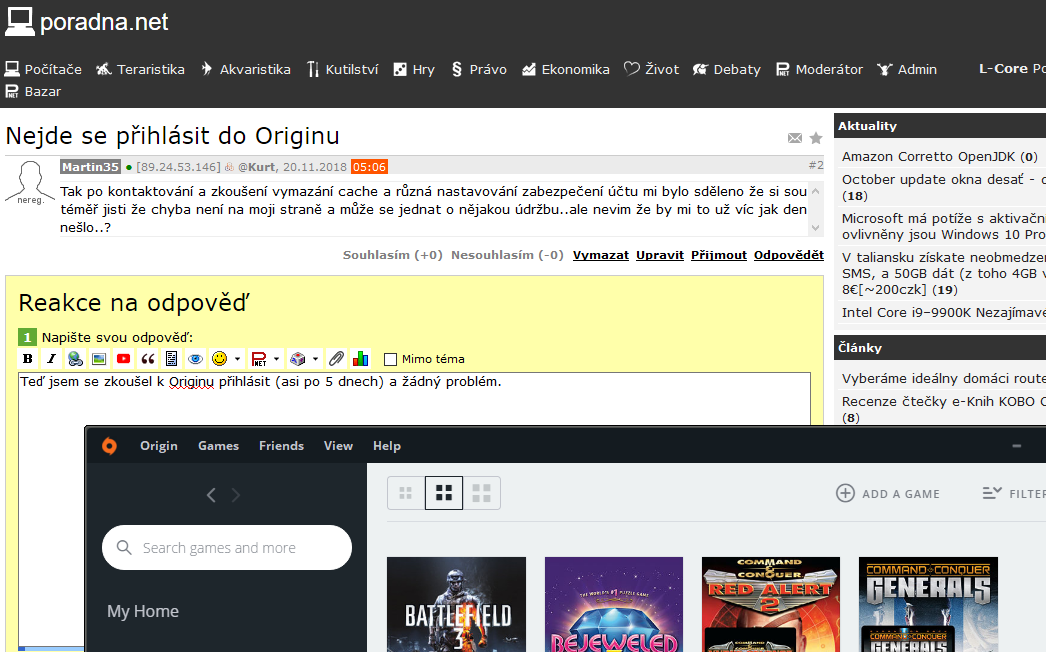Open the Právo section
This screenshot has width=1046, height=652.
tap(480, 69)
